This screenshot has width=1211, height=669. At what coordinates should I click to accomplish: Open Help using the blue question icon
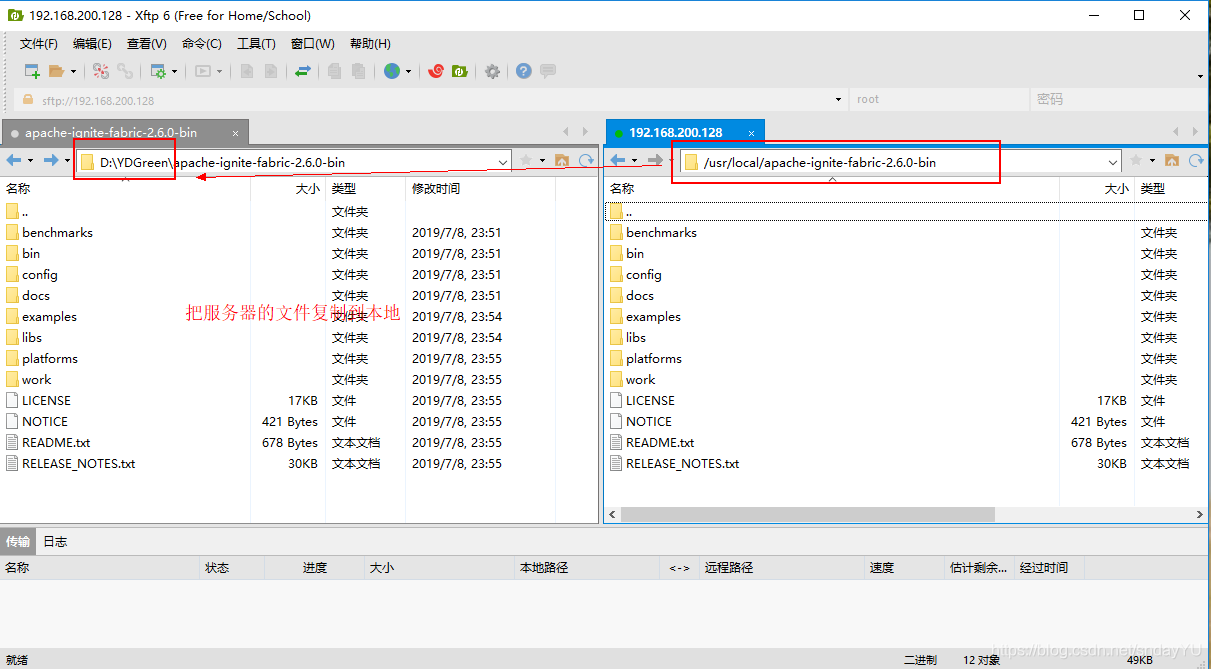click(x=524, y=71)
